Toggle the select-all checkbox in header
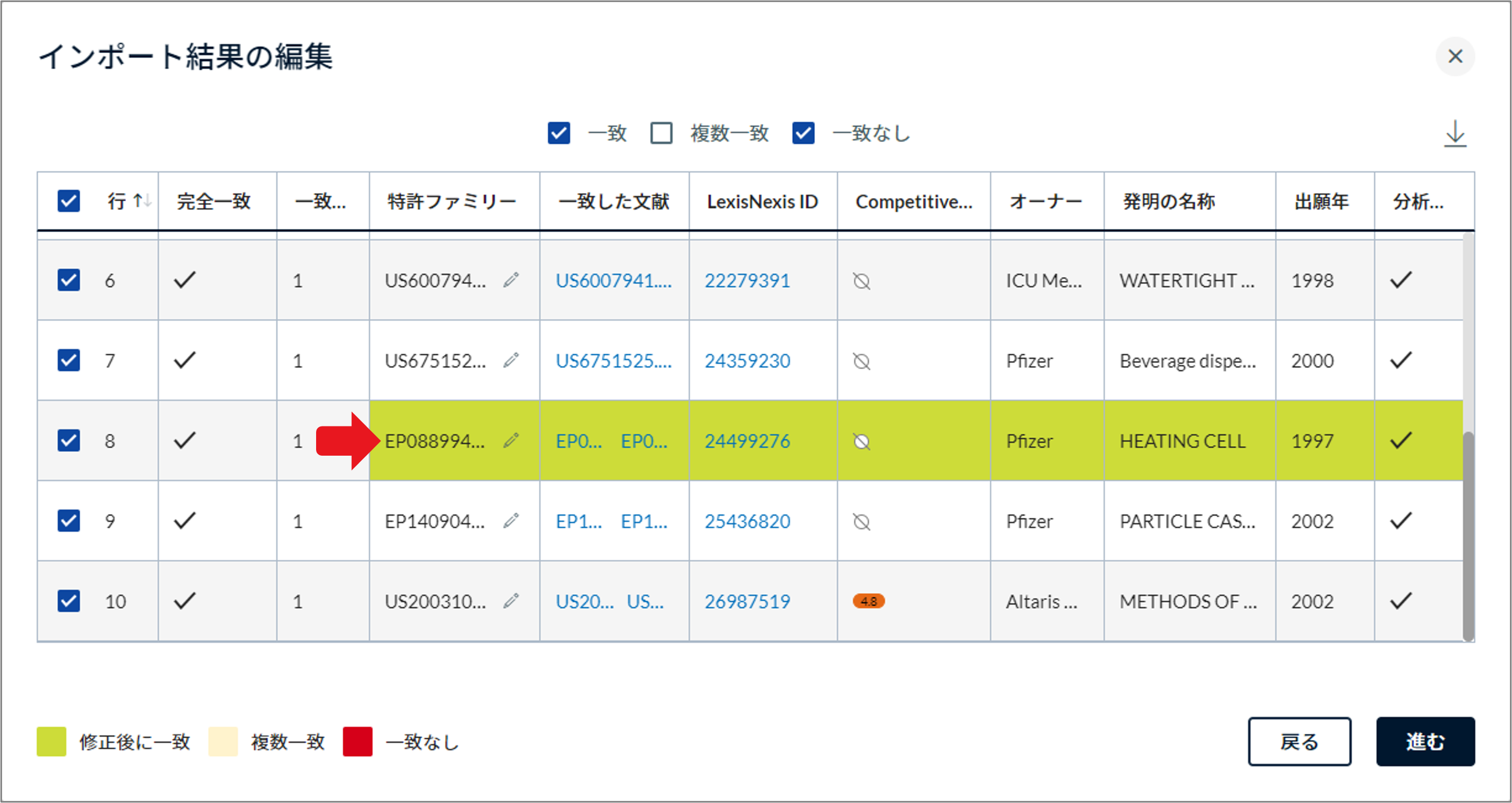Screen dimensions: 1512x803 click(x=68, y=201)
